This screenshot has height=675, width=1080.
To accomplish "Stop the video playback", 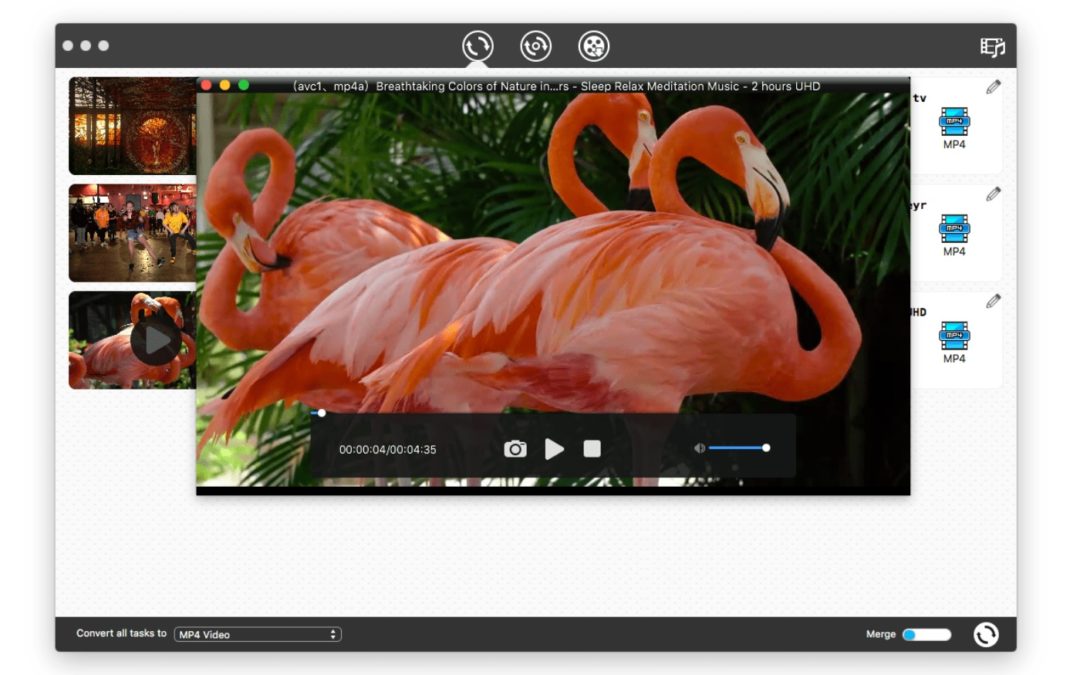I will (x=592, y=448).
